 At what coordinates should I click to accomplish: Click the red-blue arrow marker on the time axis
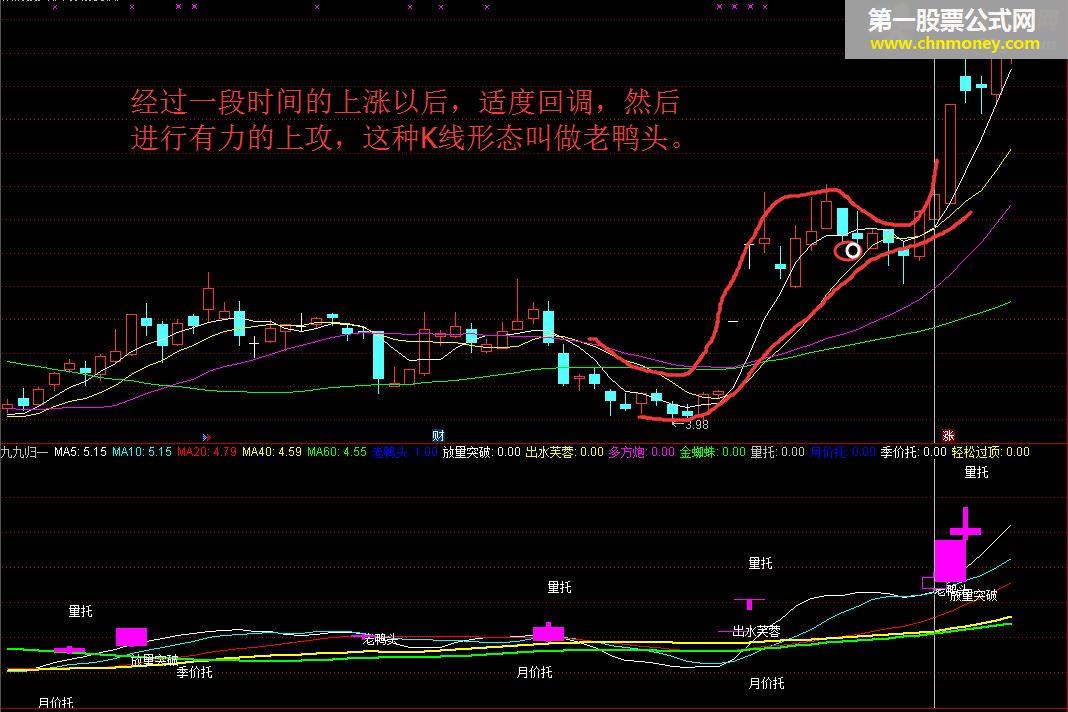click(207, 437)
